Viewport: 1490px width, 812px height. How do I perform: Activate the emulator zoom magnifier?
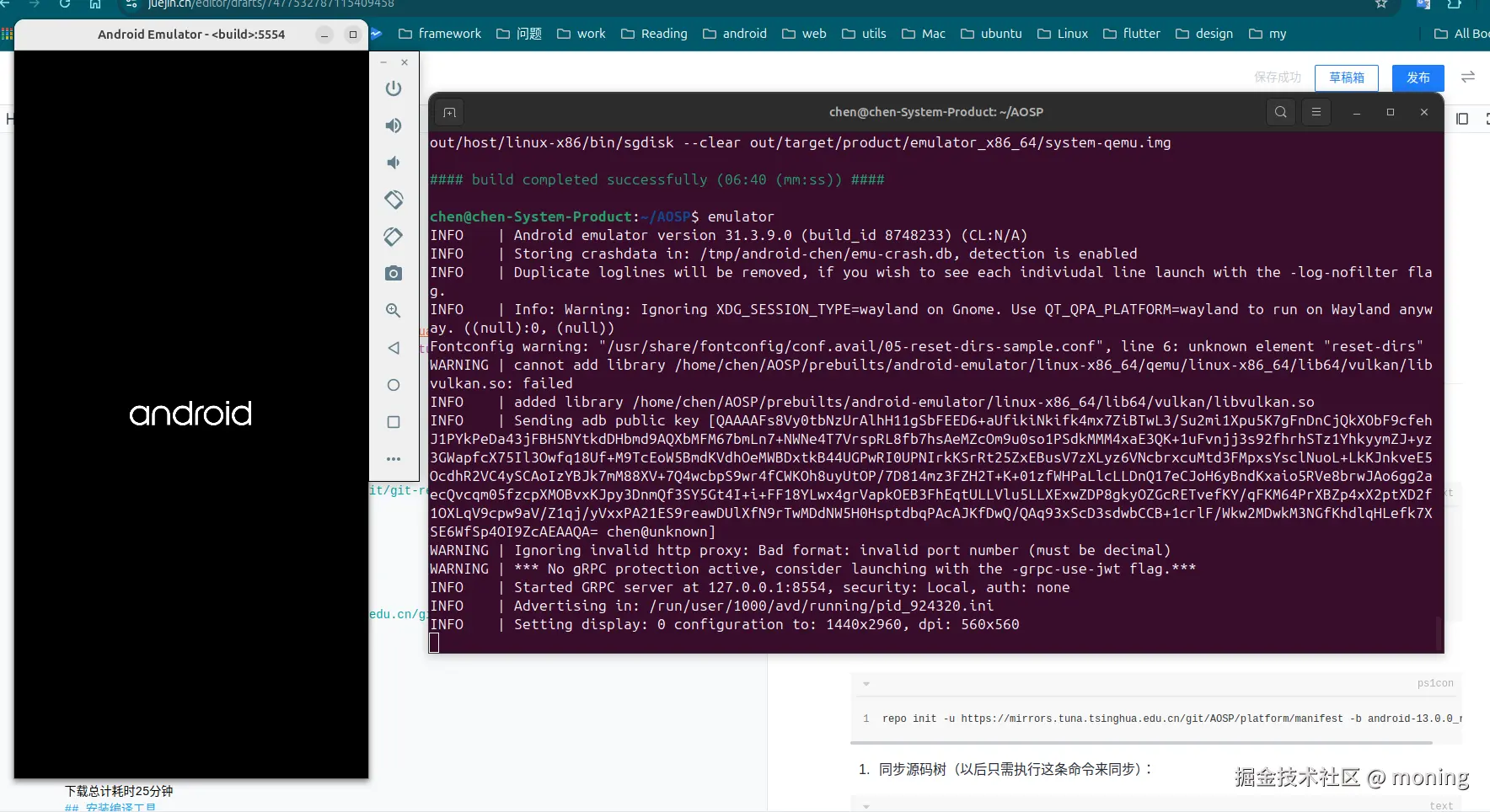point(394,311)
